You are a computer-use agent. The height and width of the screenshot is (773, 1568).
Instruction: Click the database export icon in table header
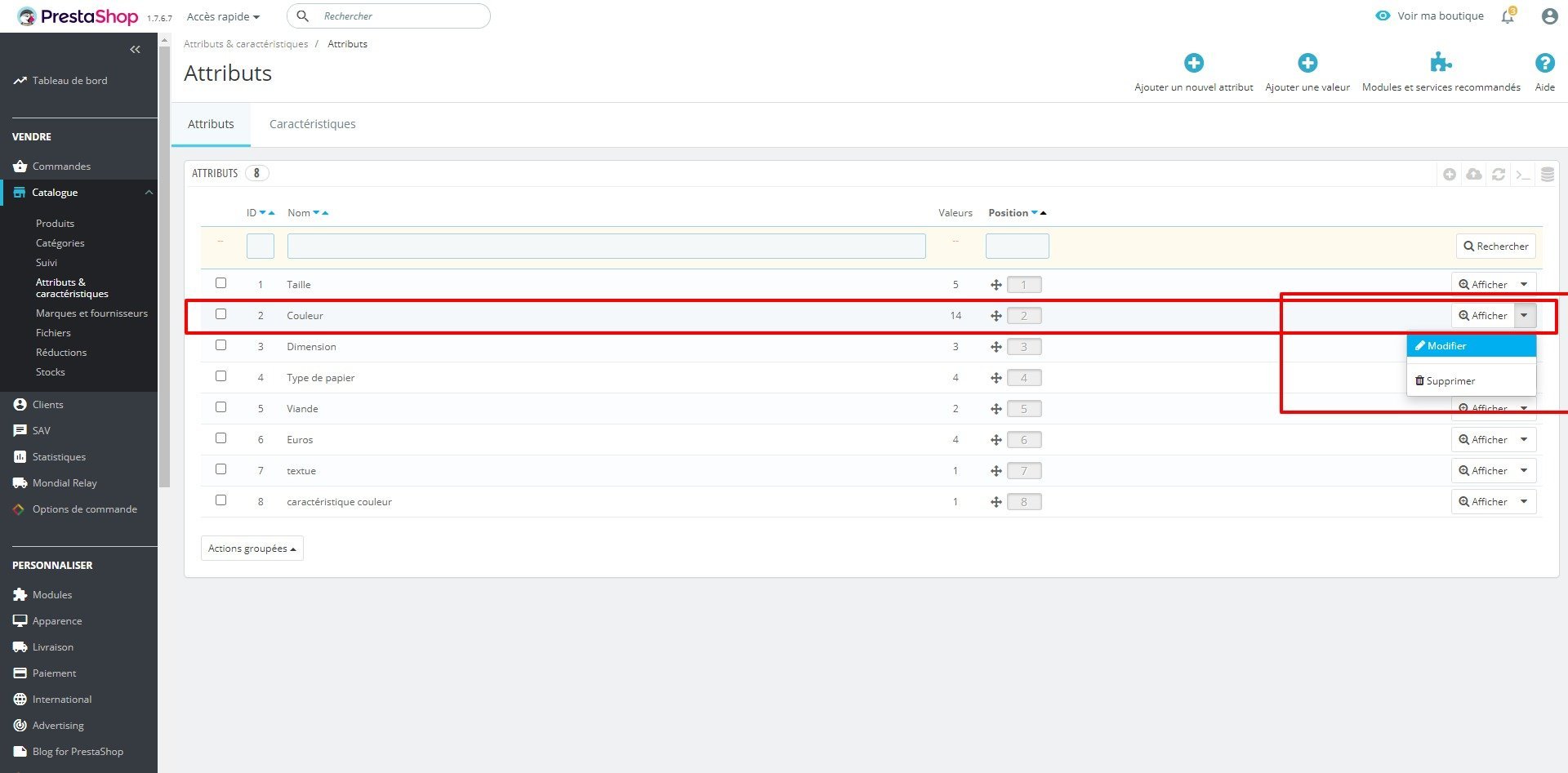(1548, 174)
